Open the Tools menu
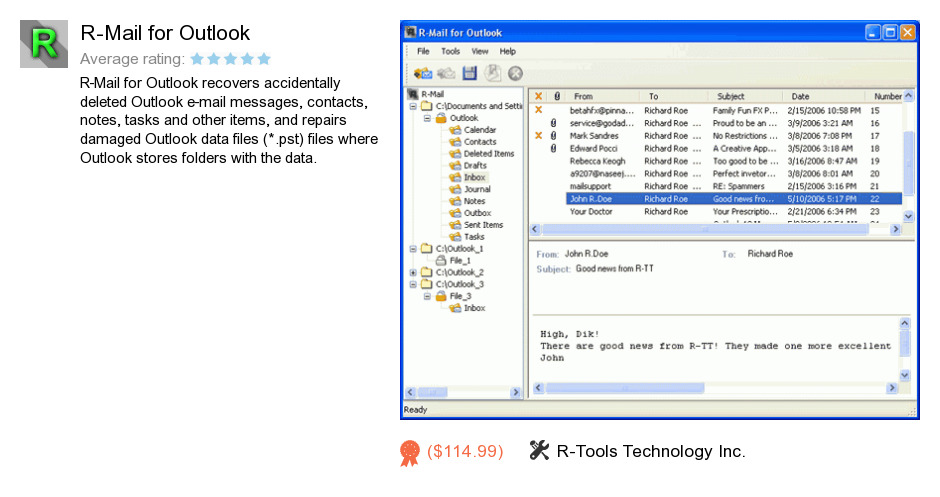The width and height of the screenshot is (940, 497). [450, 52]
